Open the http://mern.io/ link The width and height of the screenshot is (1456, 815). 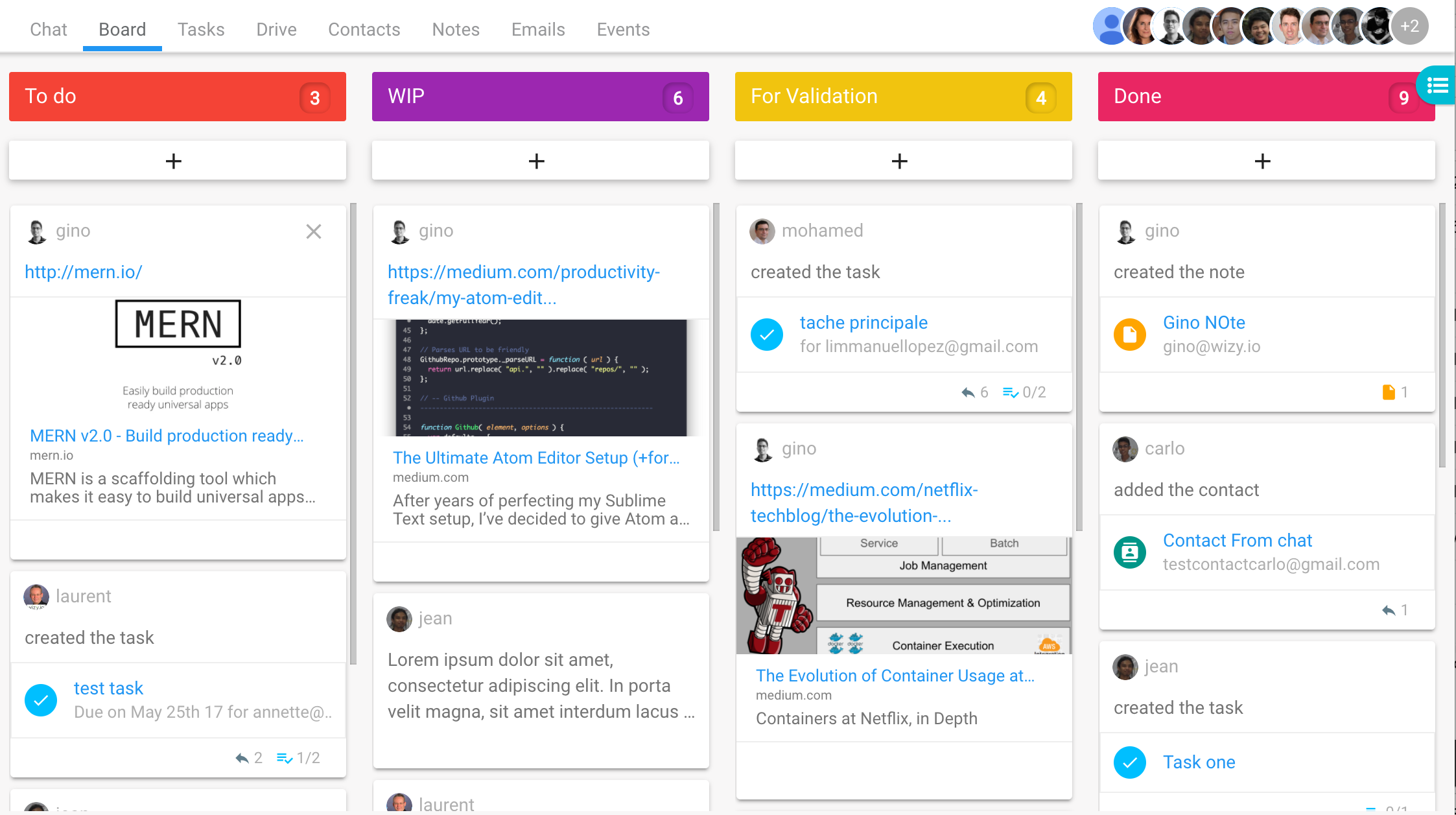[83, 272]
